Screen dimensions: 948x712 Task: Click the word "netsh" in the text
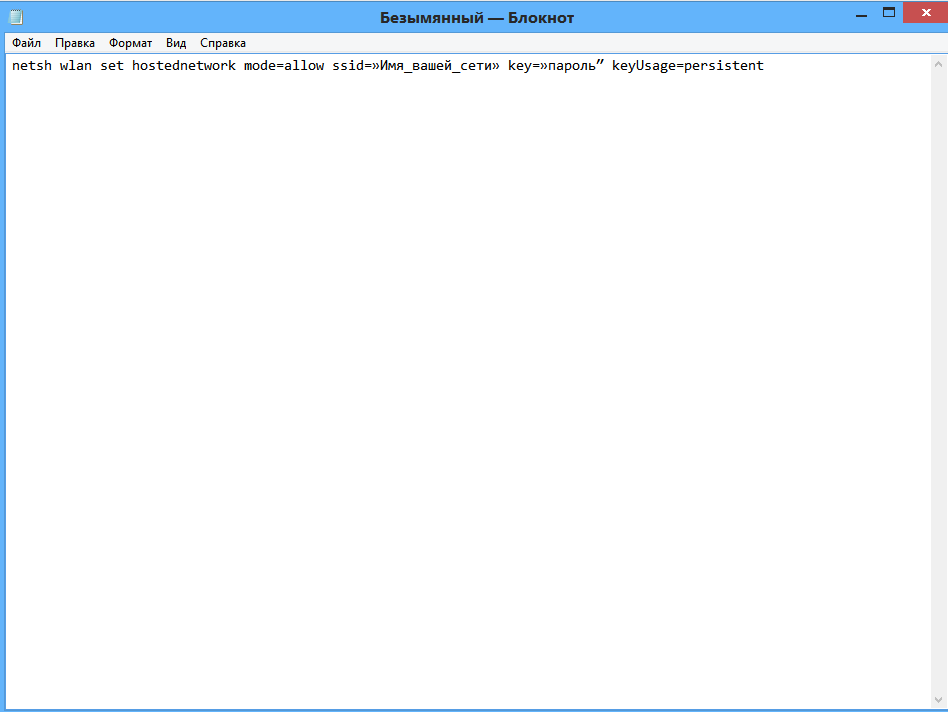32,65
